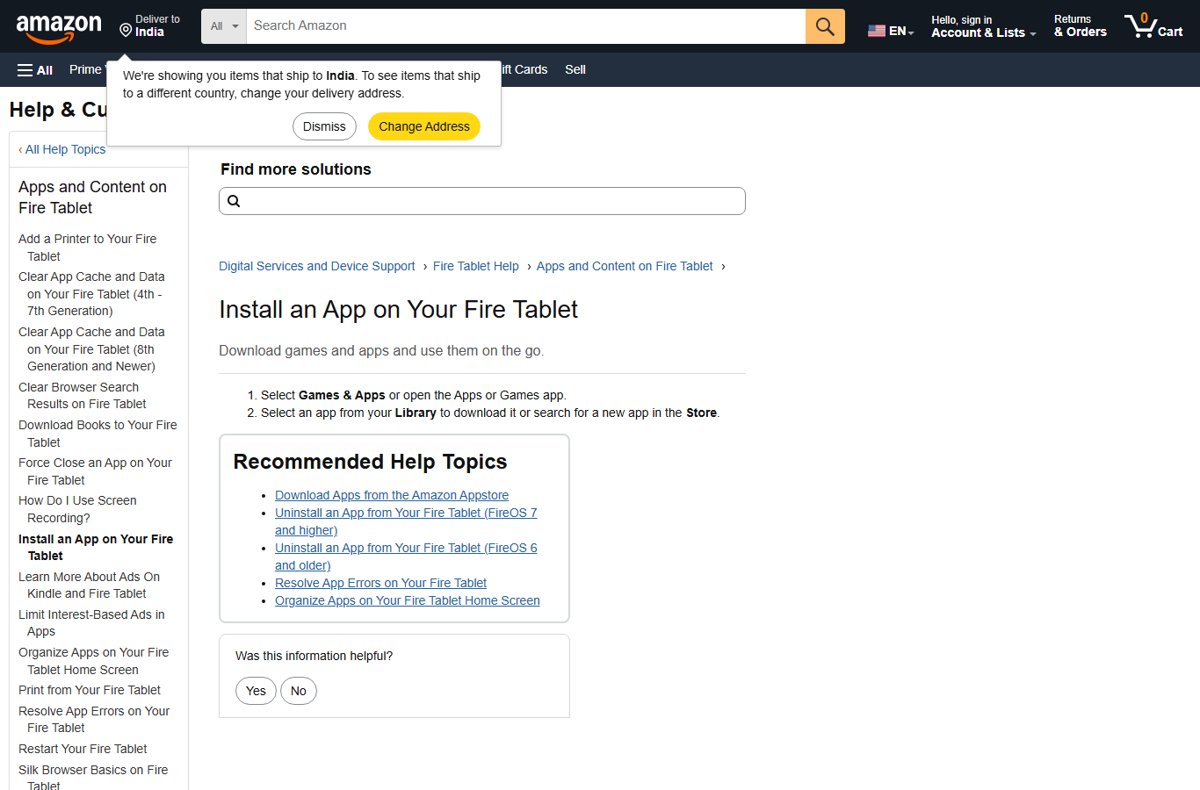Open recommended Organize Apps on Home Screen link
Screen dimensions: 1200x790
pyautogui.click(x=407, y=601)
